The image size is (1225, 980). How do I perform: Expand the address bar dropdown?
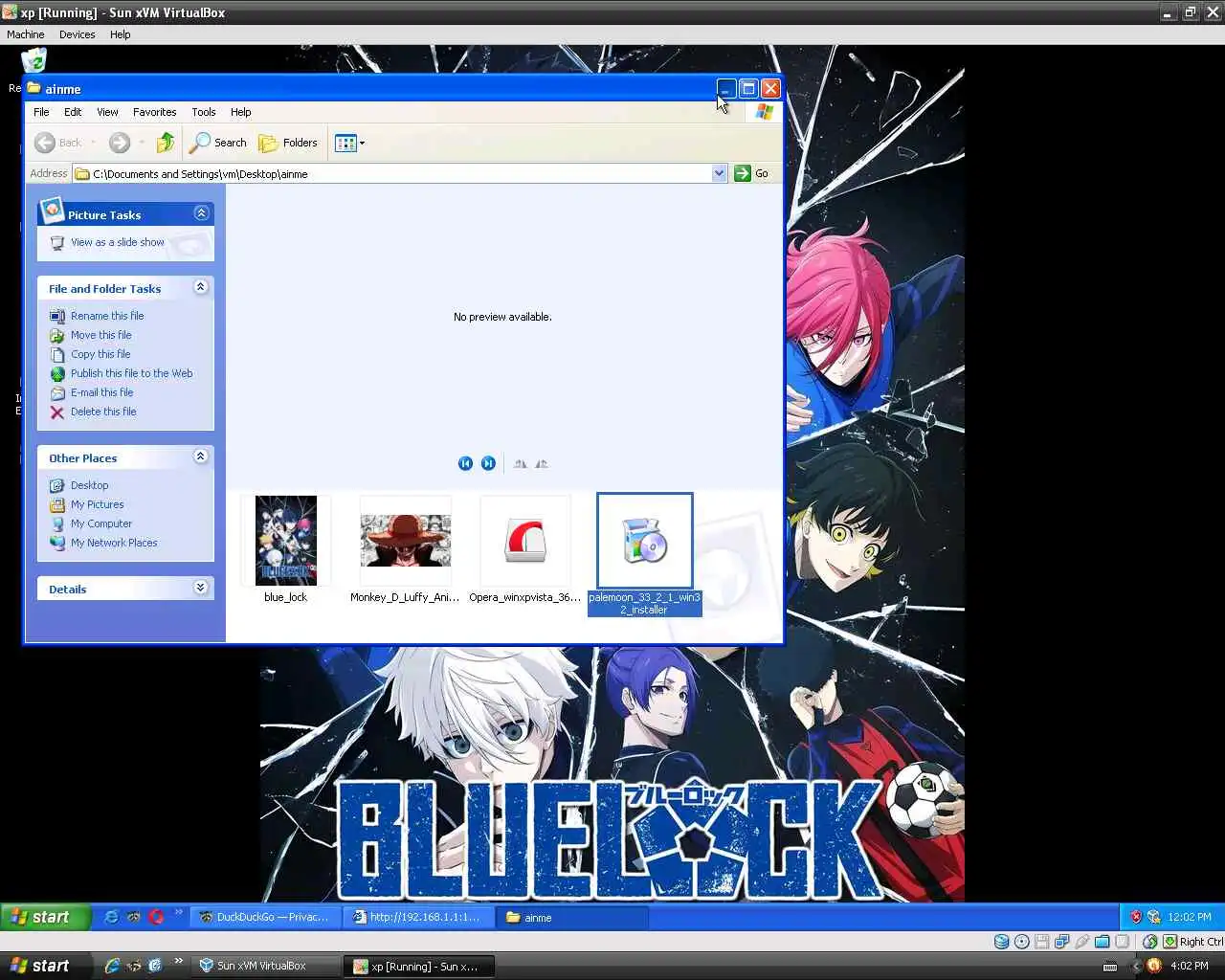pyautogui.click(x=719, y=173)
